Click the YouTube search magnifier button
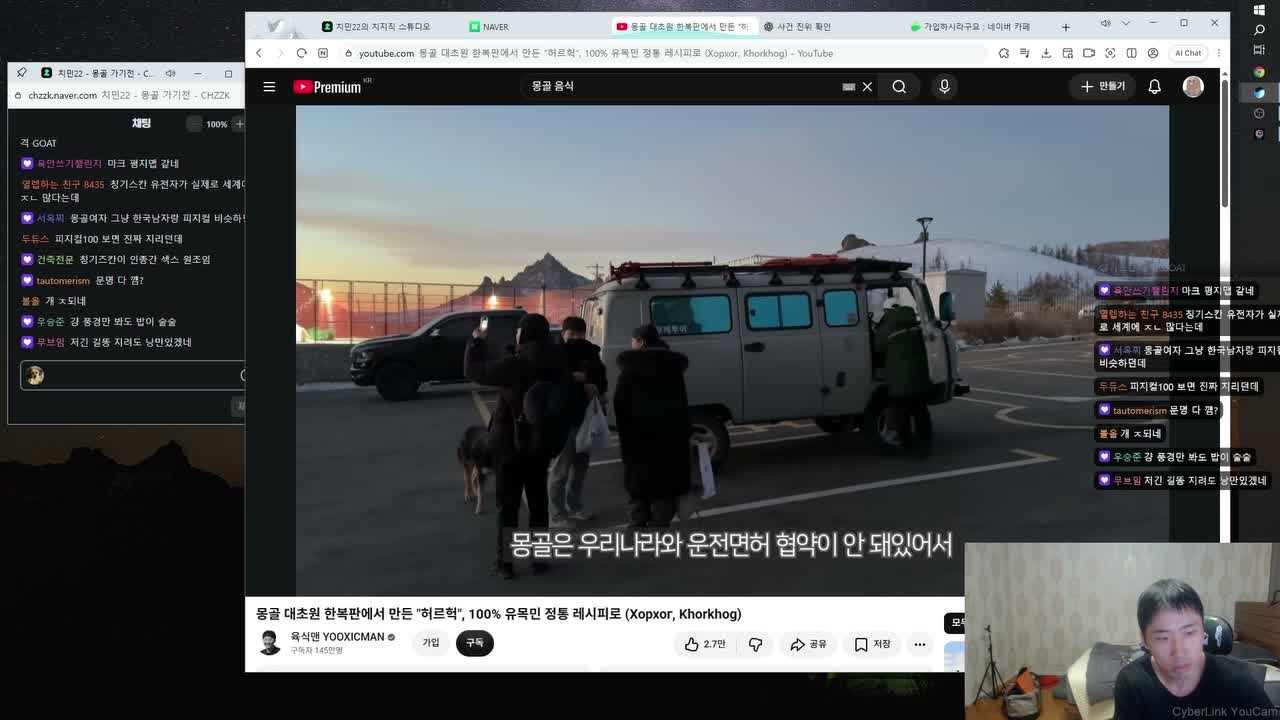Viewport: 1280px width, 720px height. [899, 87]
